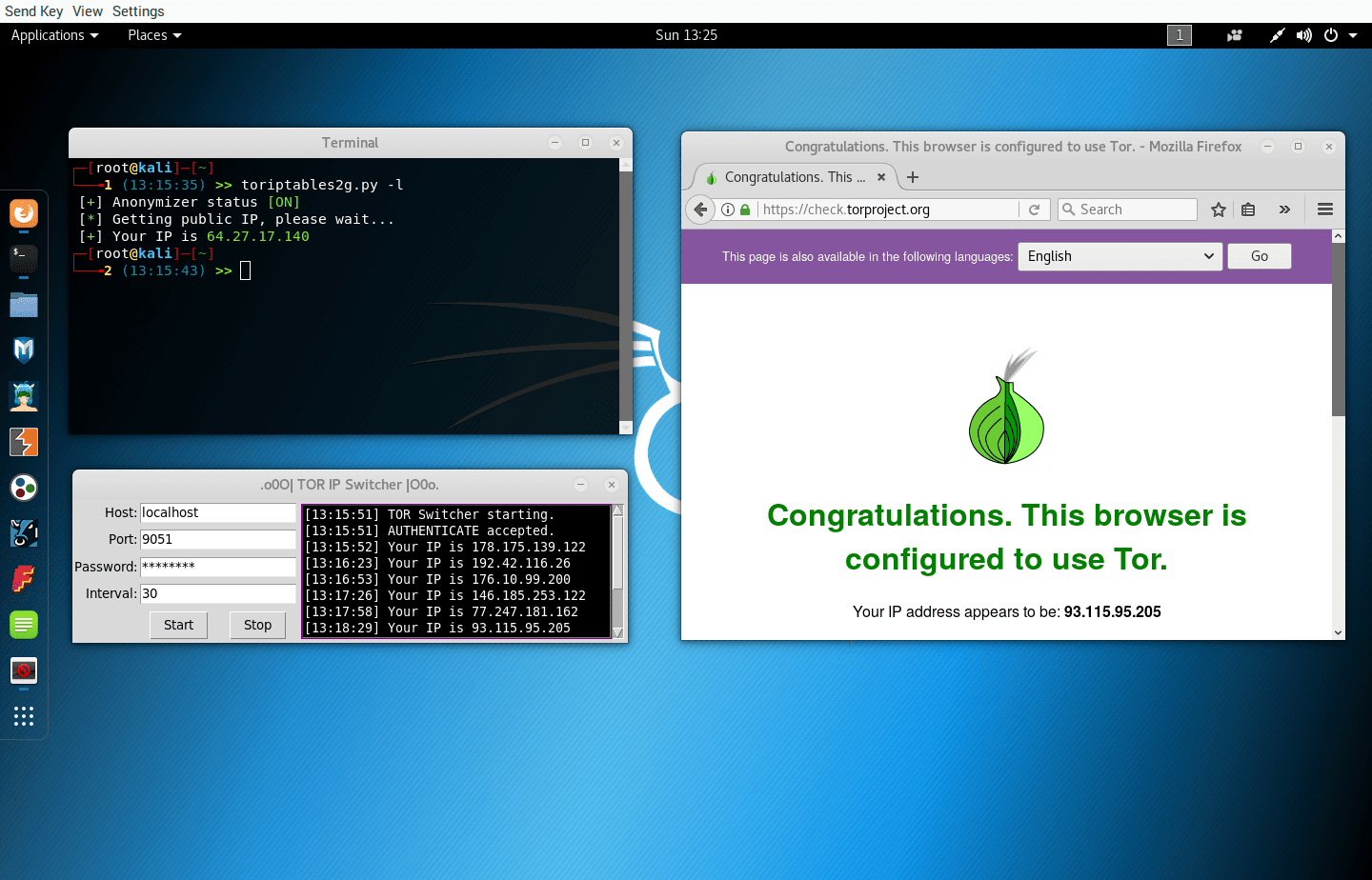Bookmark this page with star icon

[x=1218, y=210]
